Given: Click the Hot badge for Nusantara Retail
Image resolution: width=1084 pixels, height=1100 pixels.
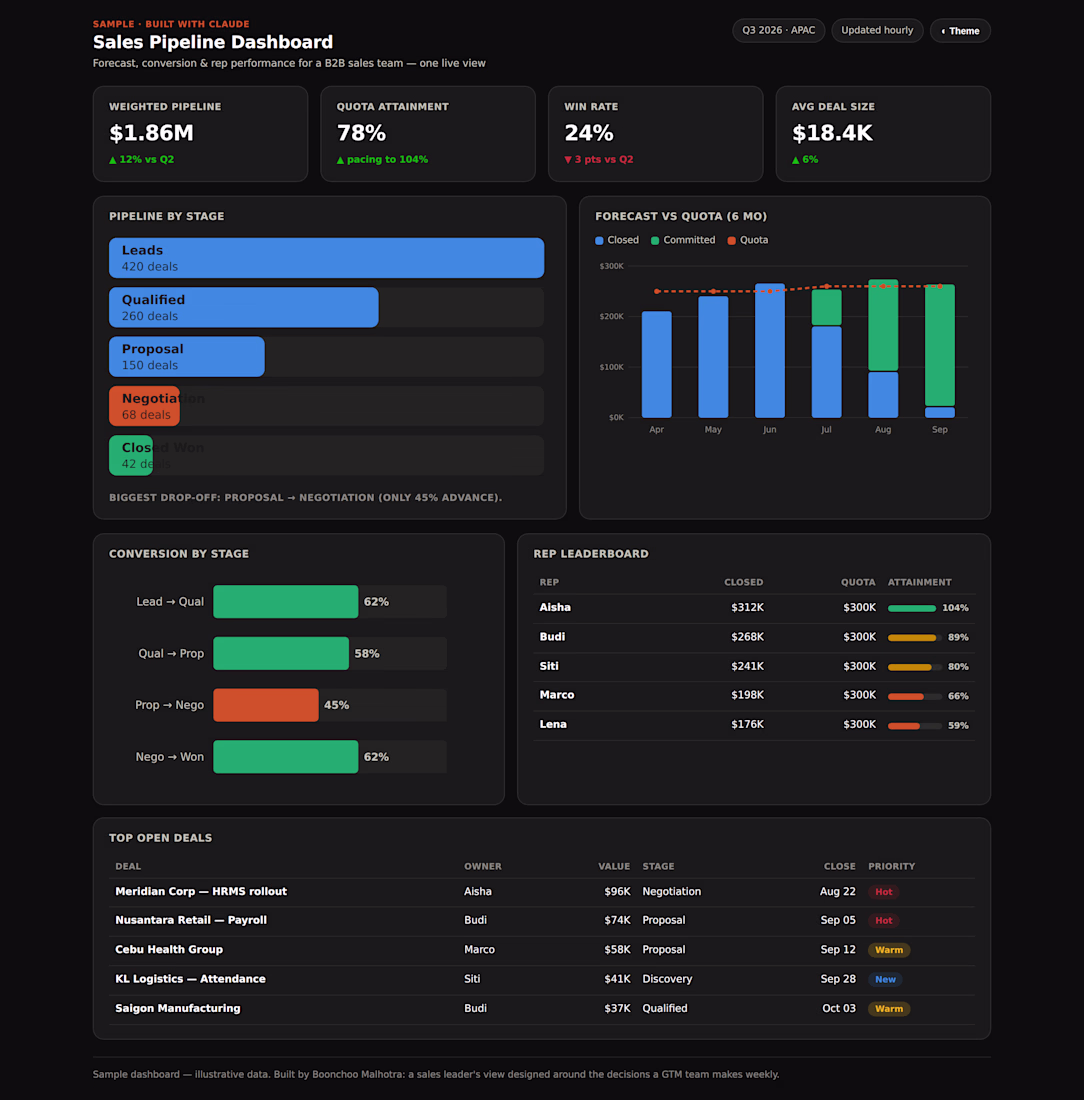Looking at the screenshot, I should pos(883,920).
